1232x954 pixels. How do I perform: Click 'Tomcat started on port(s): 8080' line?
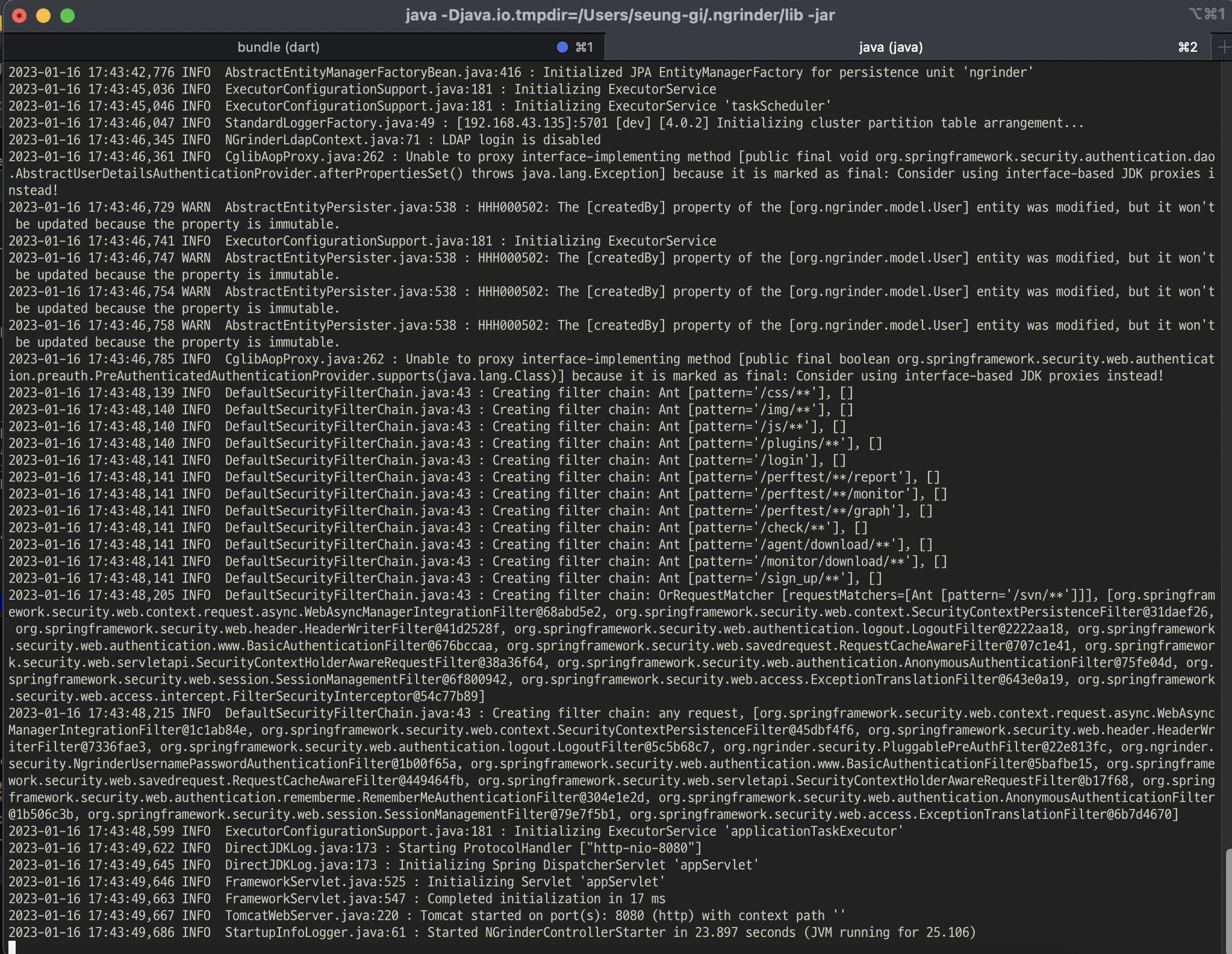pos(427,915)
